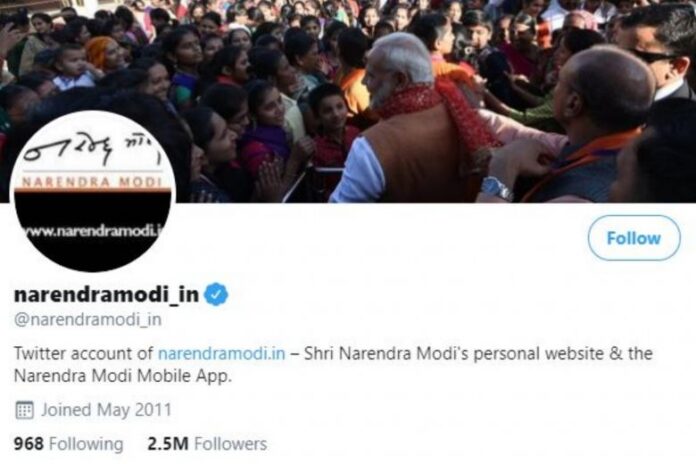Open the circular profile picture

[93, 191]
